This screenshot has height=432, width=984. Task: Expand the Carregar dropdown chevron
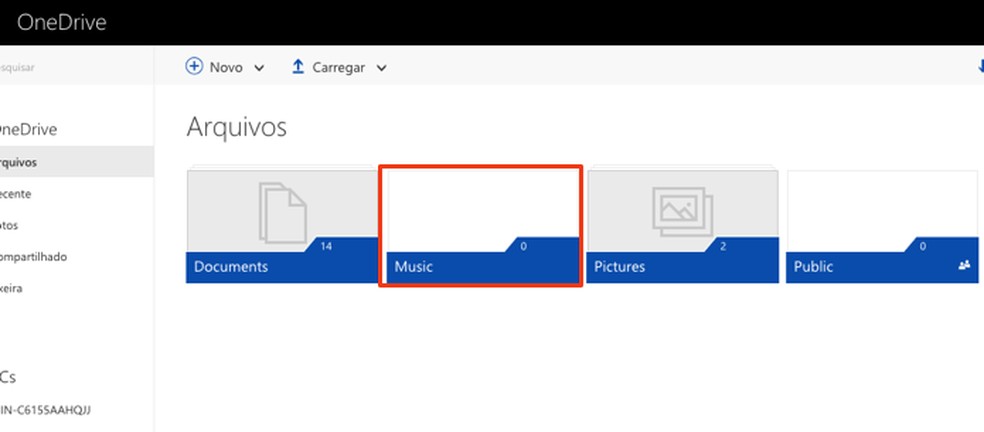382,68
